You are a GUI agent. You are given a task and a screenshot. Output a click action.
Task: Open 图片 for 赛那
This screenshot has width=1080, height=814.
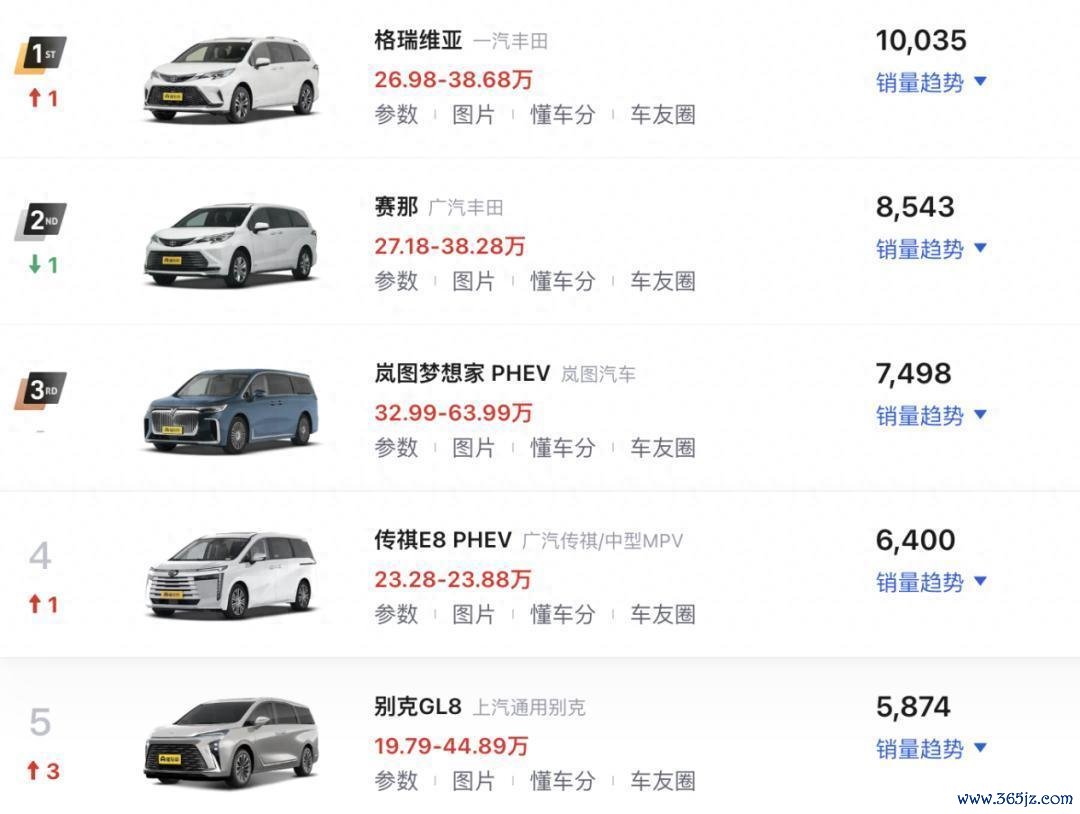(x=473, y=281)
